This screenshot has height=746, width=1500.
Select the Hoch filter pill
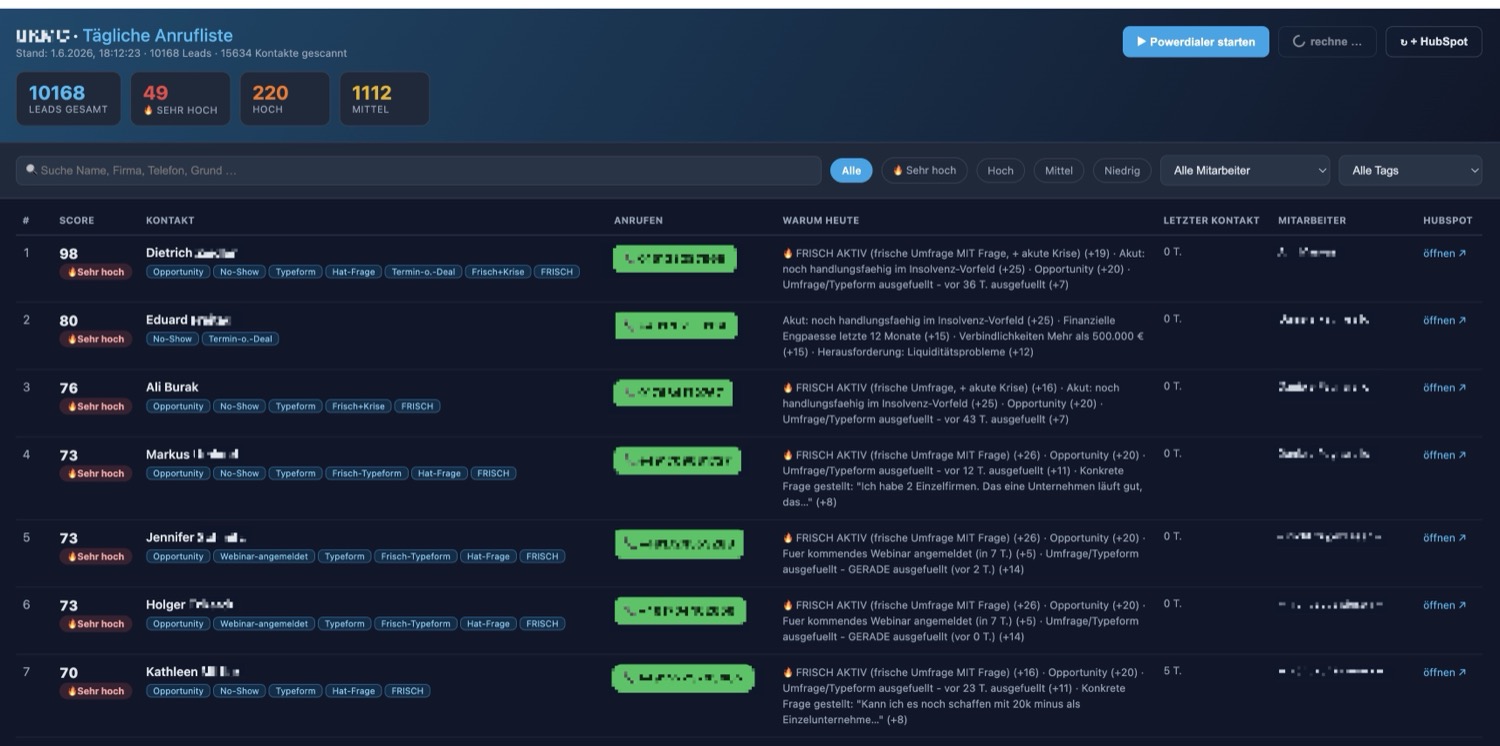(1000, 171)
